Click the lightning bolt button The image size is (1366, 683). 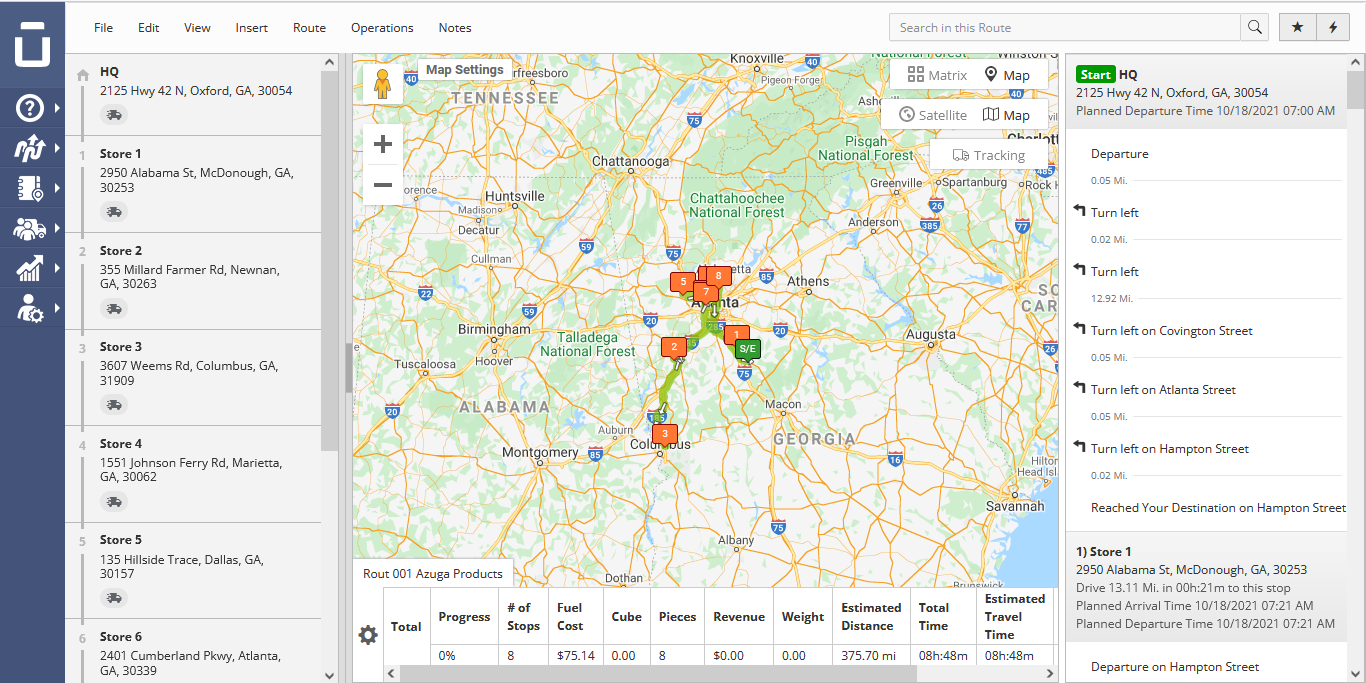1332,27
